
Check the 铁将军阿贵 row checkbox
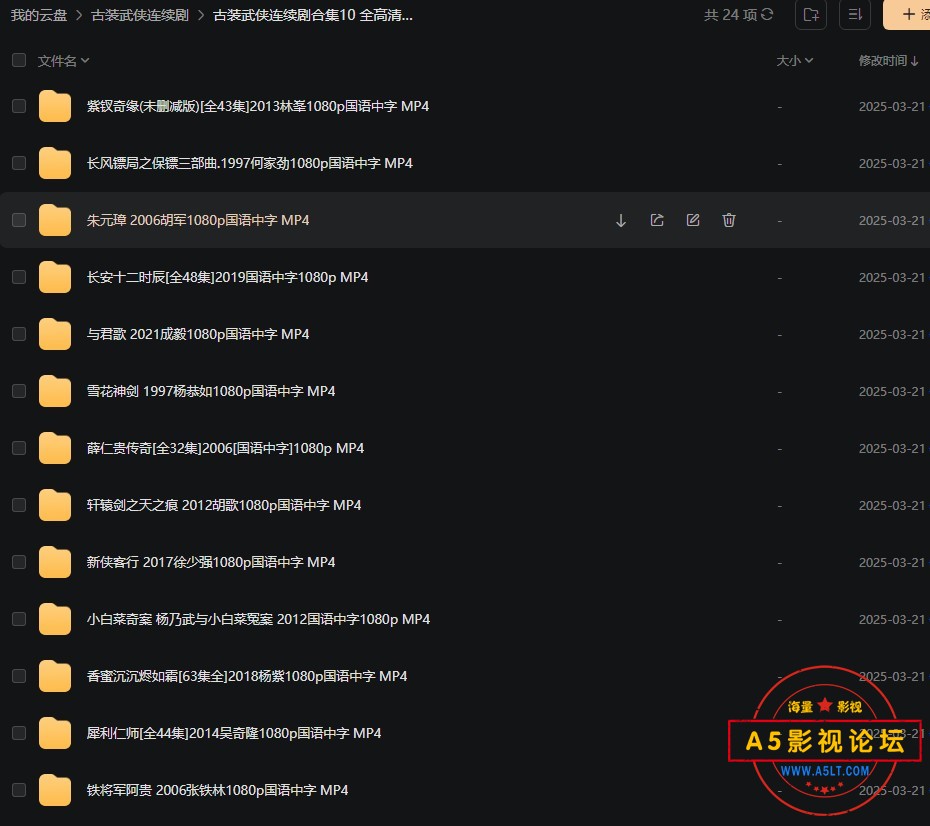[19, 789]
